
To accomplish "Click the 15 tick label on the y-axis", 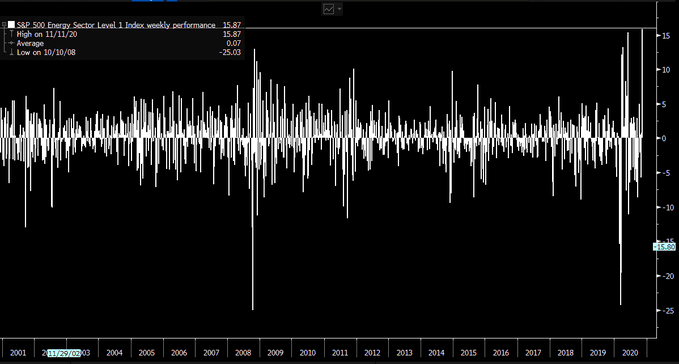I will pyautogui.click(x=666, y=35).
